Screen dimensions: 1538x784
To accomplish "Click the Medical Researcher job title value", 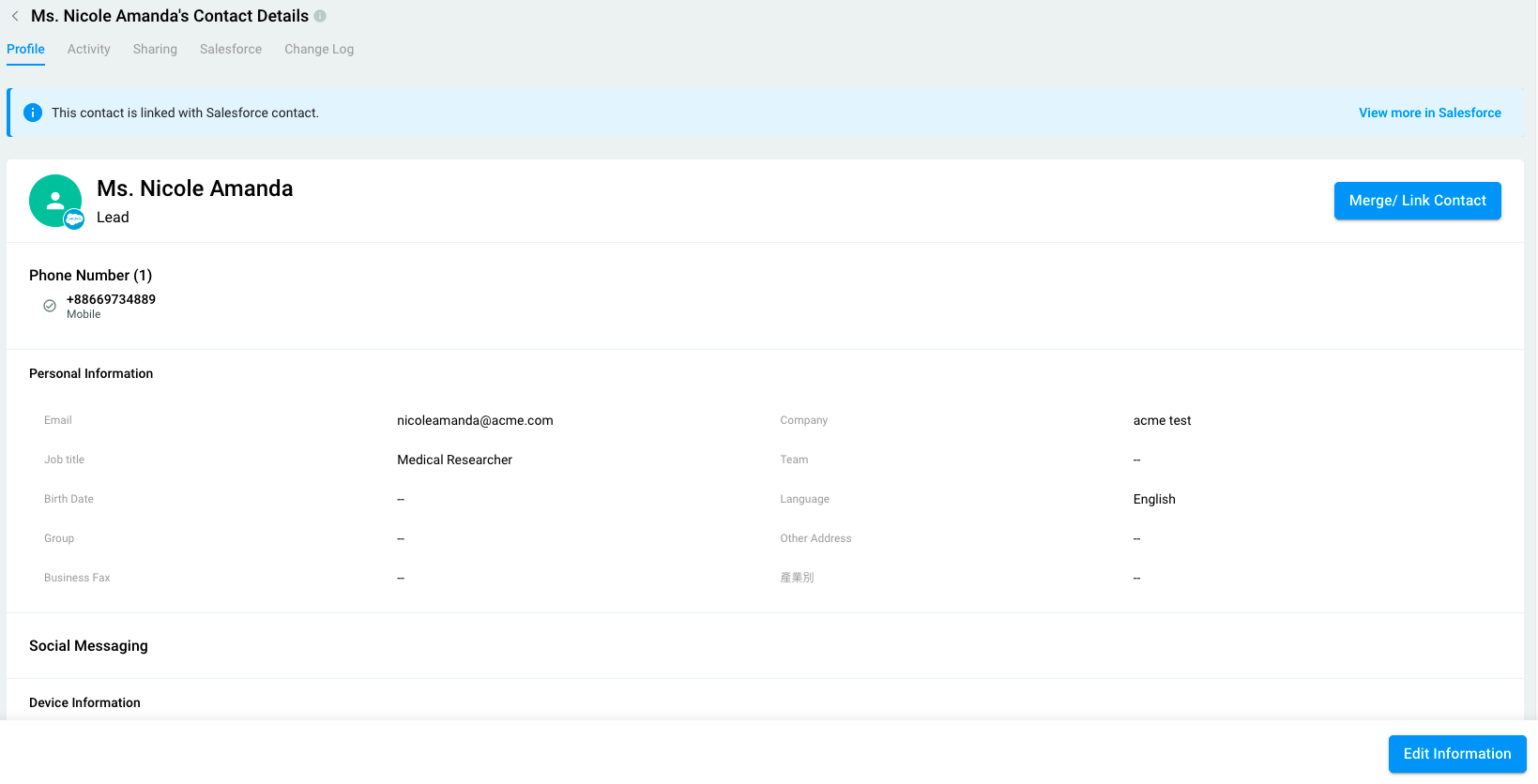I will (x=454, y=460).
